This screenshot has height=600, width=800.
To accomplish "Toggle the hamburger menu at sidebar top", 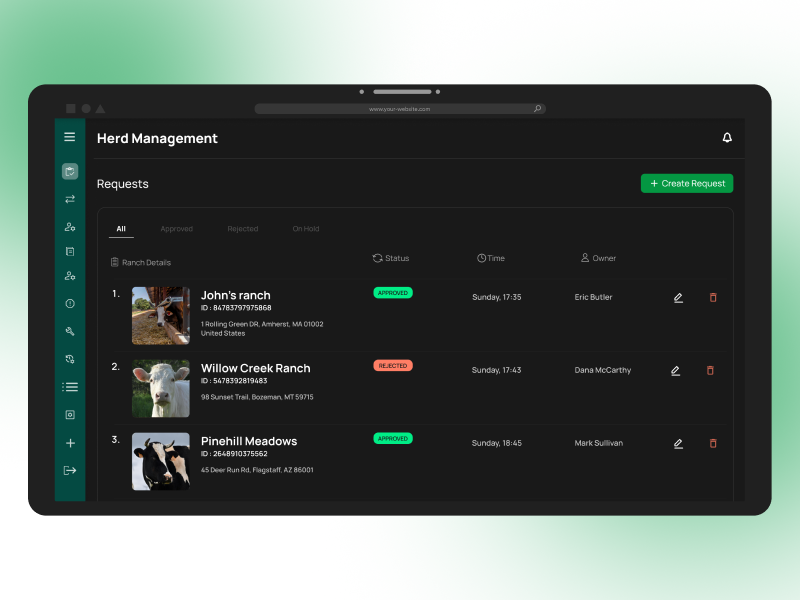I will point(70,137).
